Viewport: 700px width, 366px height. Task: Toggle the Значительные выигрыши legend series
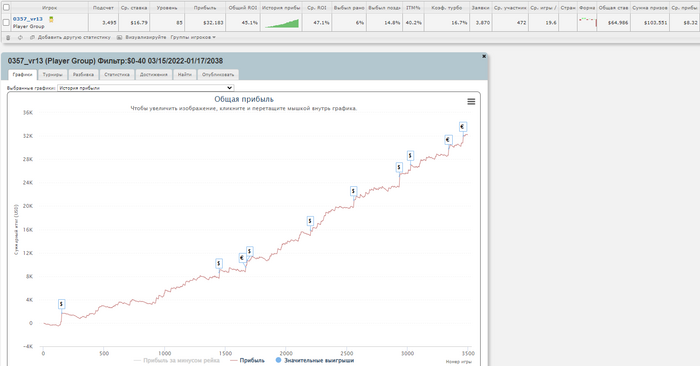[315, 360]
